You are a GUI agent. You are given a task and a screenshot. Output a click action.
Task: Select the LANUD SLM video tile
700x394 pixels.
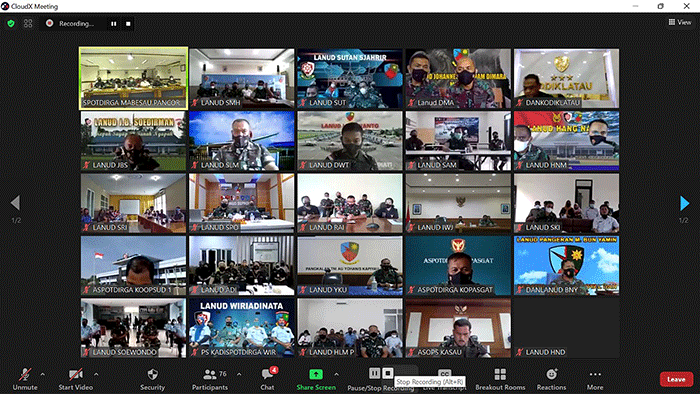242,141
